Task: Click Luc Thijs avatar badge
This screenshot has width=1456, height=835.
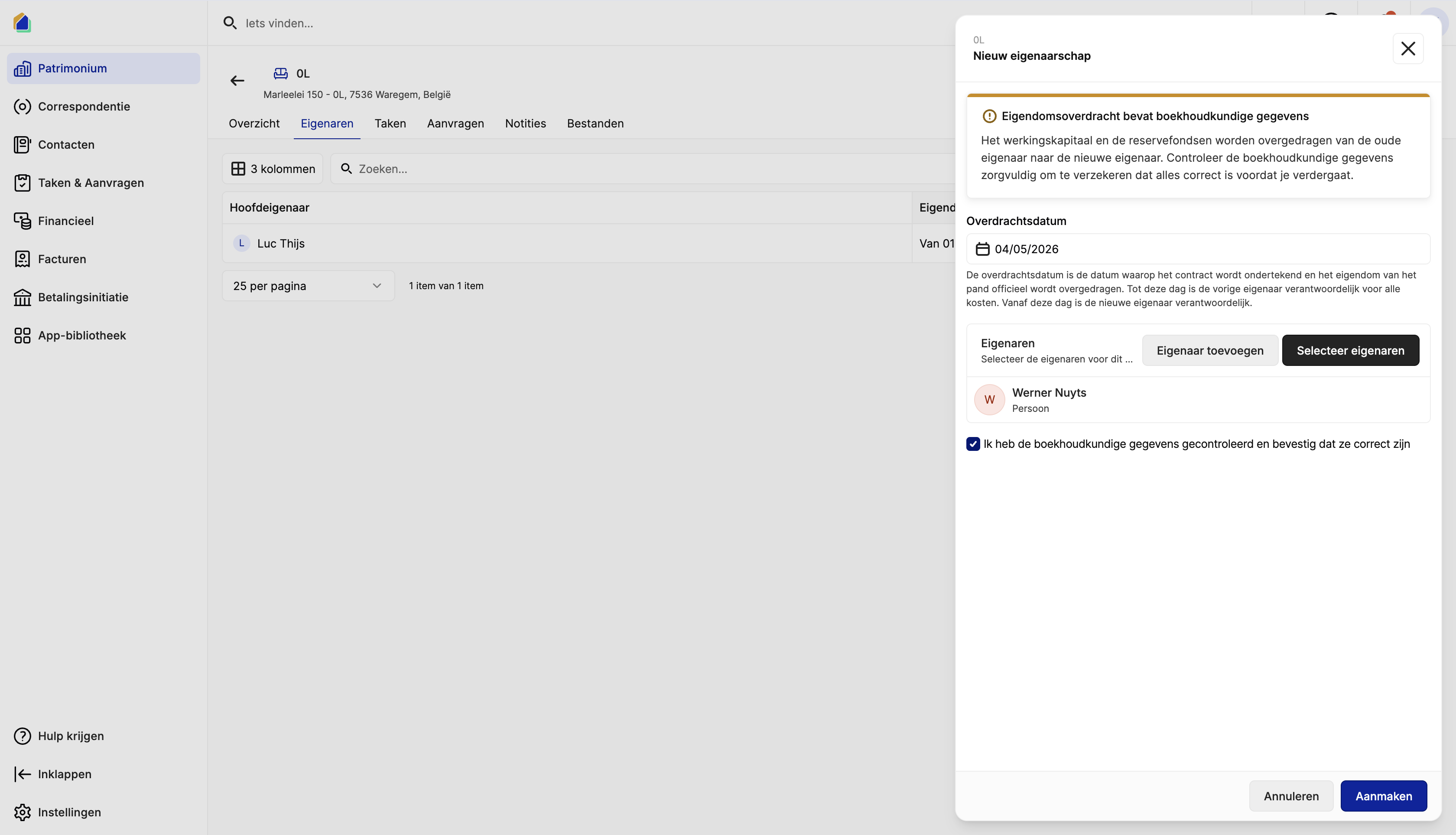Action: coord(241,243)
